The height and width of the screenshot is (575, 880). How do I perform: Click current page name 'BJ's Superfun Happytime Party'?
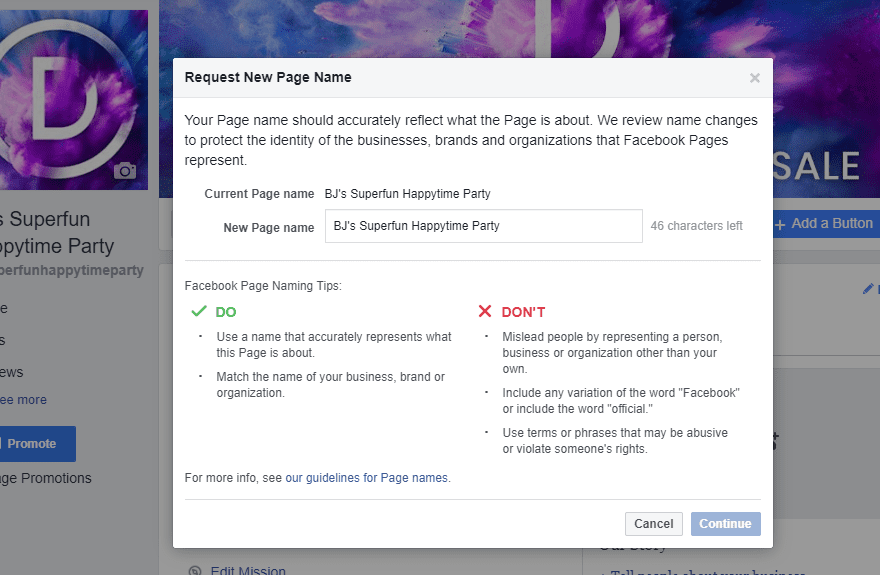[x=407, y=194]
